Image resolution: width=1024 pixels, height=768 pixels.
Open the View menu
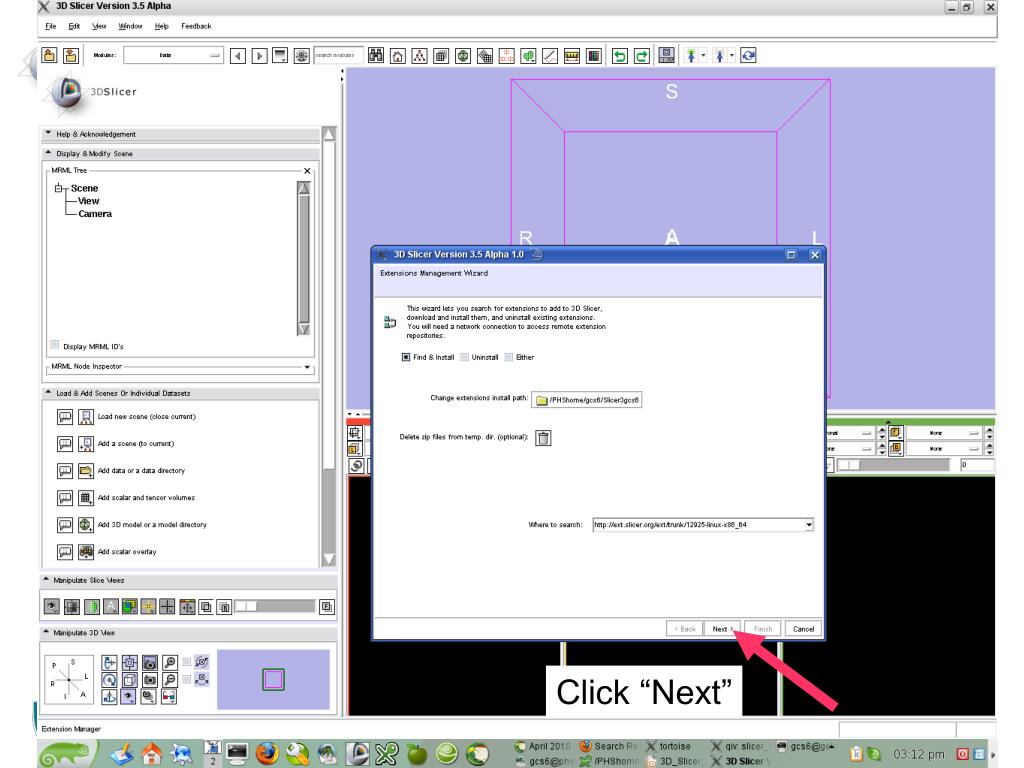[99, 26]
